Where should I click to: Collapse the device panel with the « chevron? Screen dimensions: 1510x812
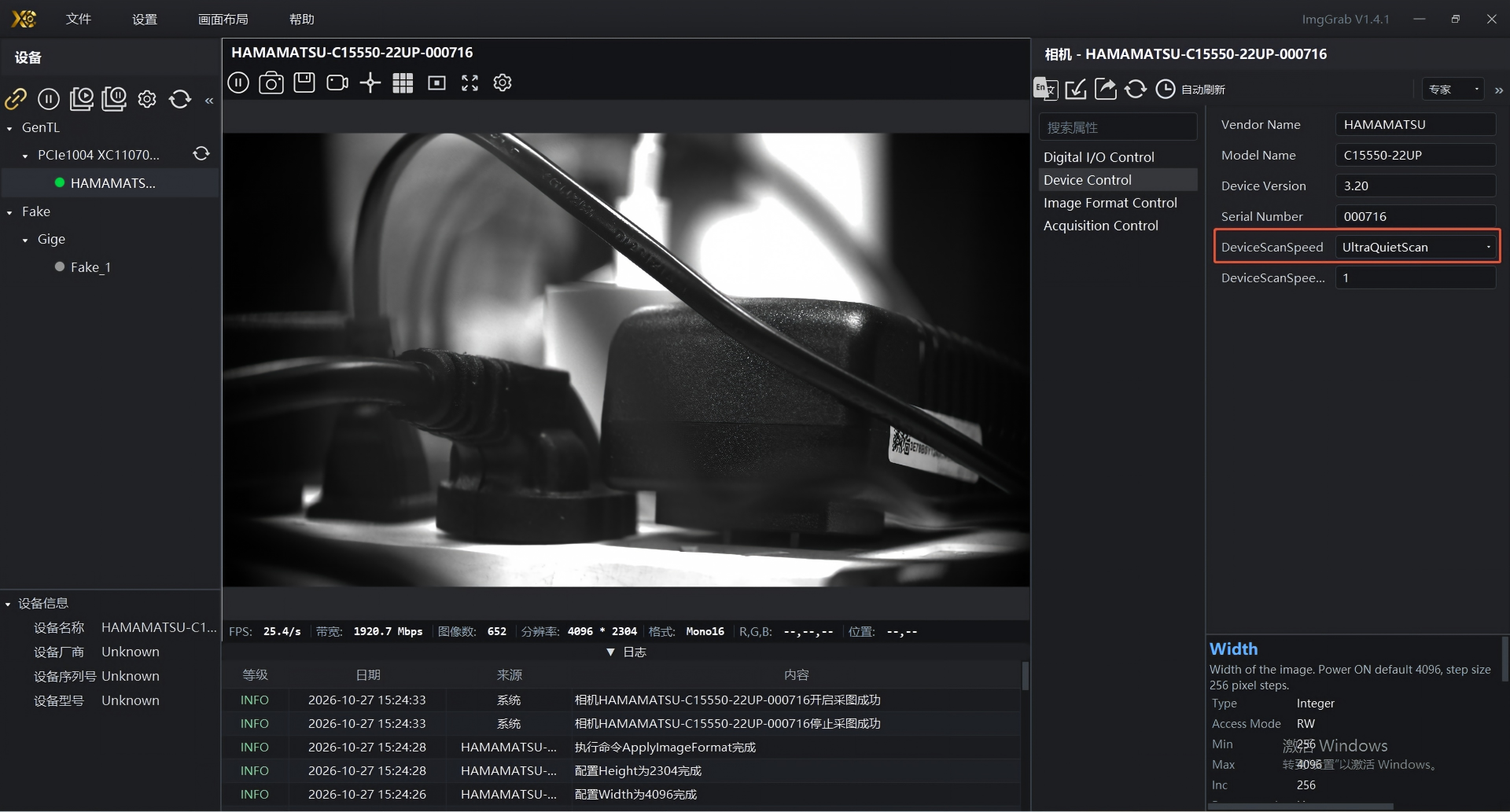pos(209,101)
